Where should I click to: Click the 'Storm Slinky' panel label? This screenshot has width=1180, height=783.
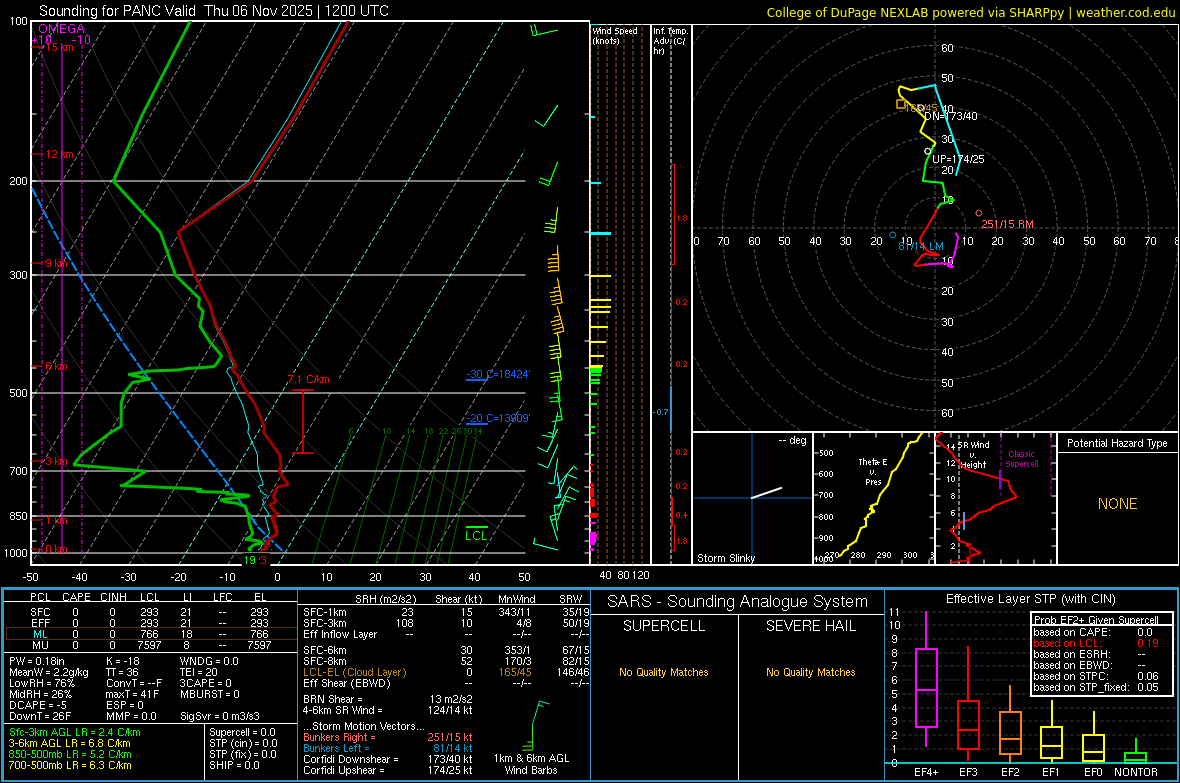click(725, 558)
